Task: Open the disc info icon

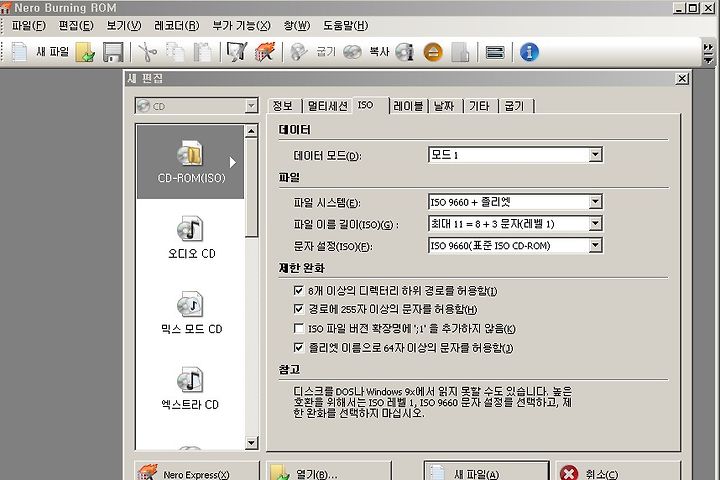Action: click(405, 52)
